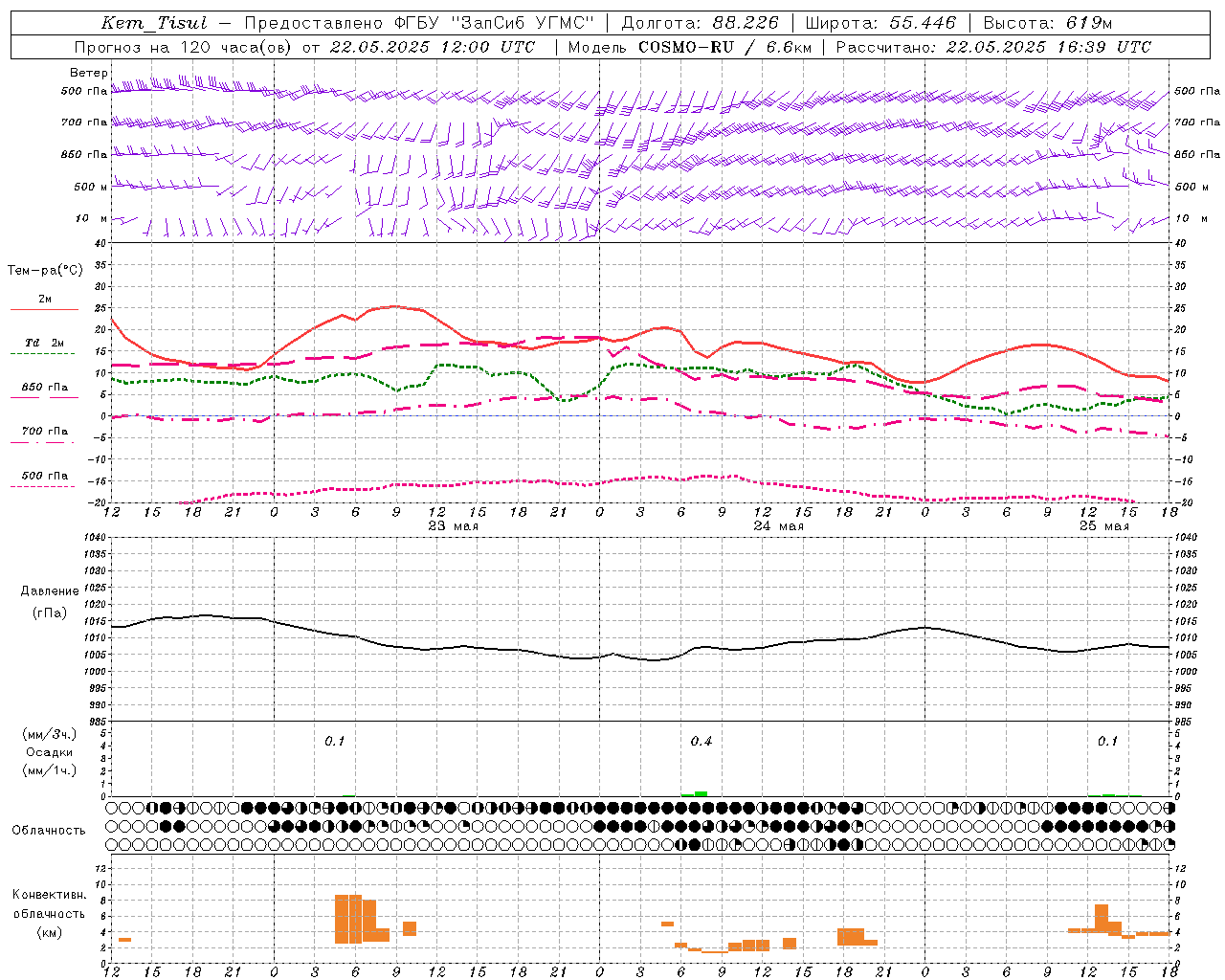
Task: Click the 'Облачность' cloud cover label
Action: click(x=49, y=830)
